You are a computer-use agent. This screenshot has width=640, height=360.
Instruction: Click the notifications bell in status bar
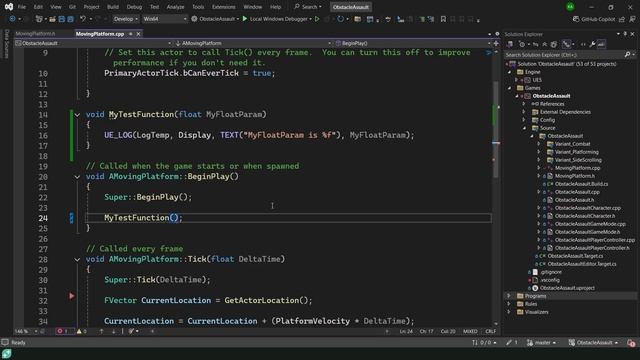tap(631, 342)
